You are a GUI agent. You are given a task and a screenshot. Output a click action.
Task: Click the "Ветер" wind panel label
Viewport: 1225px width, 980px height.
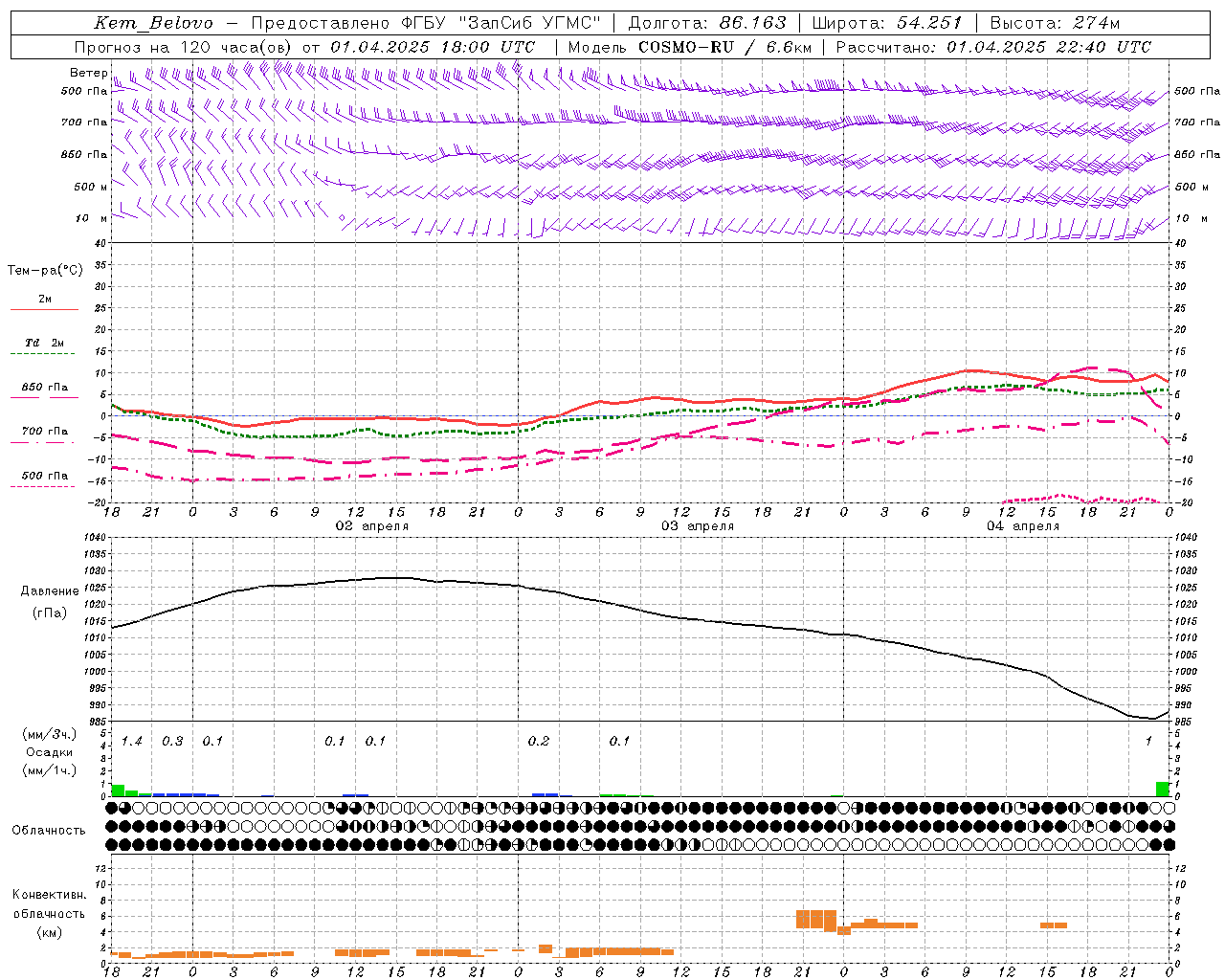[88, 73]
